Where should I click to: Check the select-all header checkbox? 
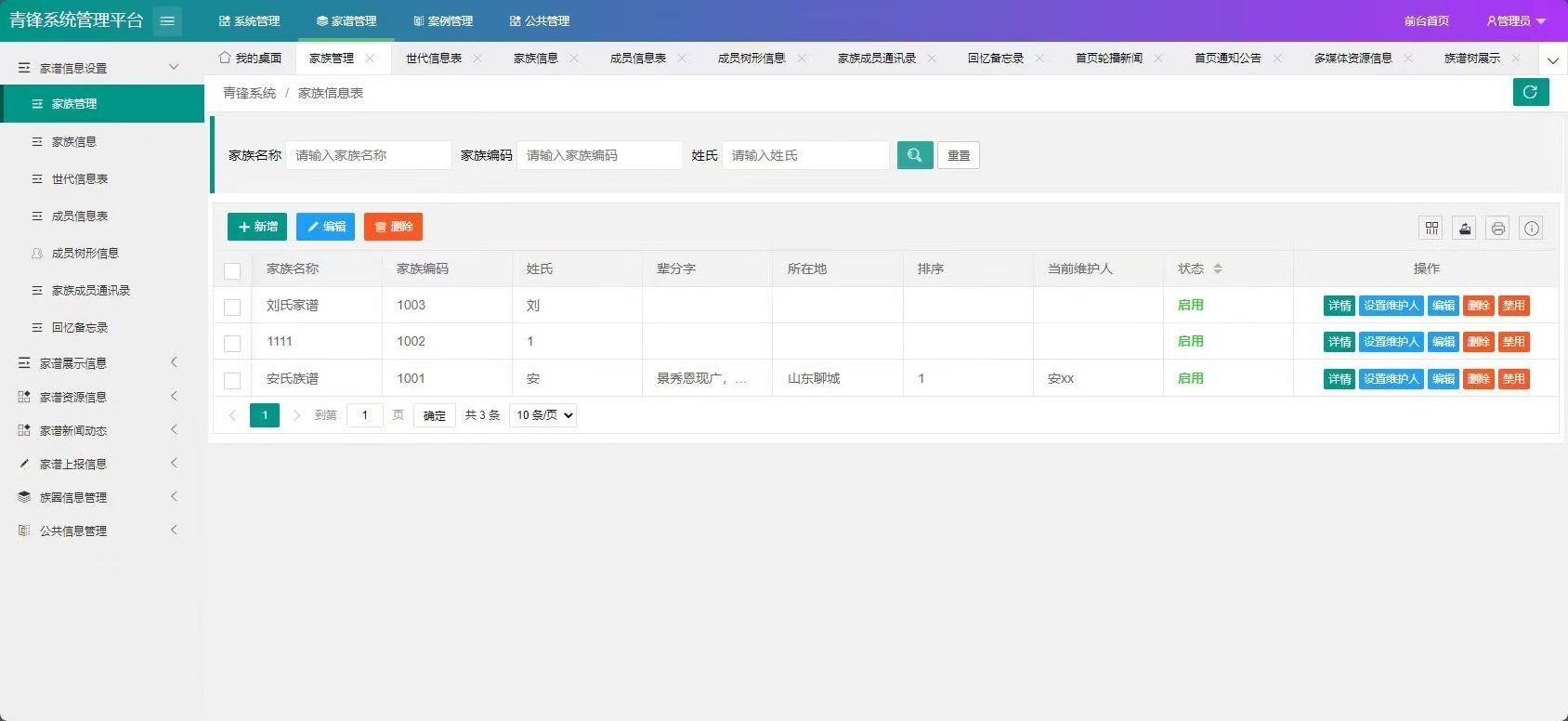pos(232,270)
